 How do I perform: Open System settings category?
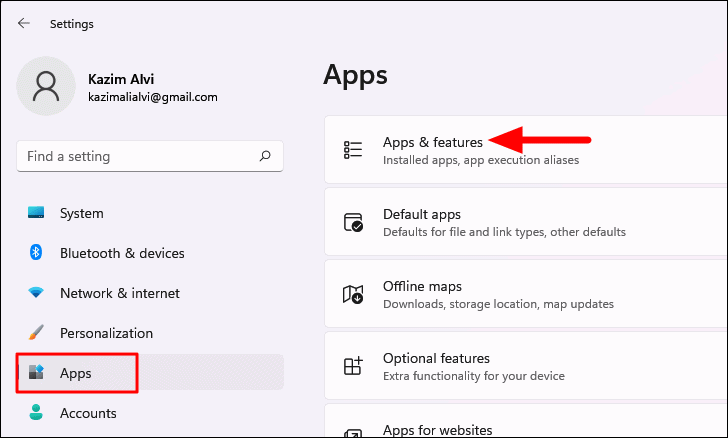click(150, 213)
